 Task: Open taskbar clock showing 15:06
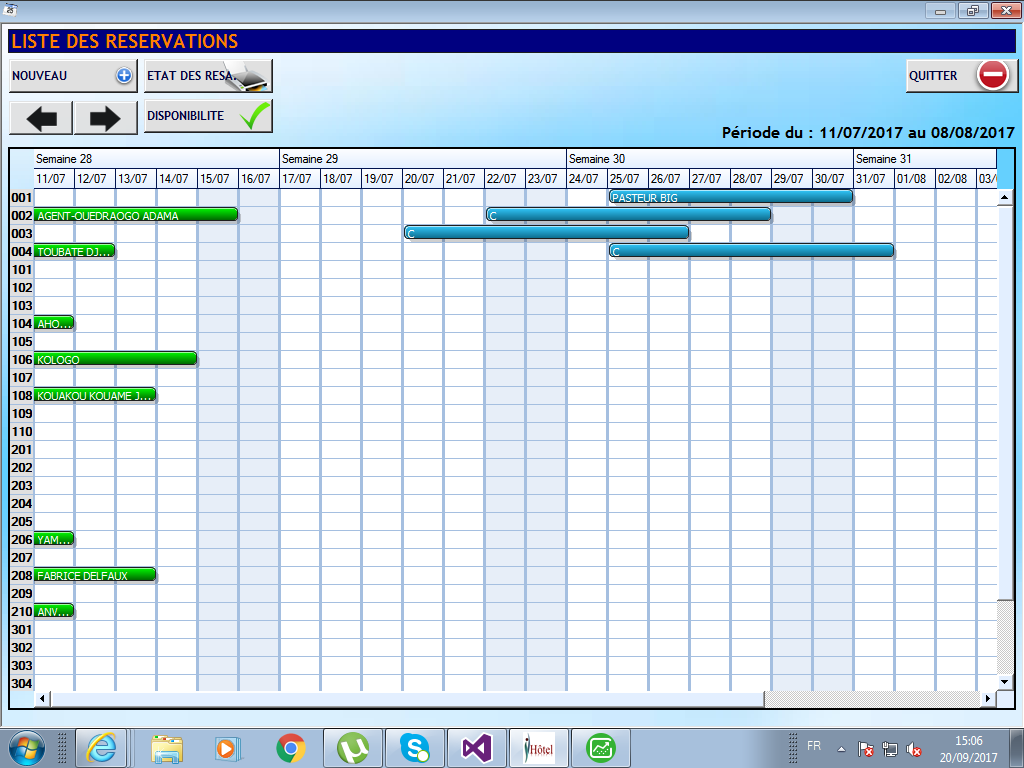(968, 749)
